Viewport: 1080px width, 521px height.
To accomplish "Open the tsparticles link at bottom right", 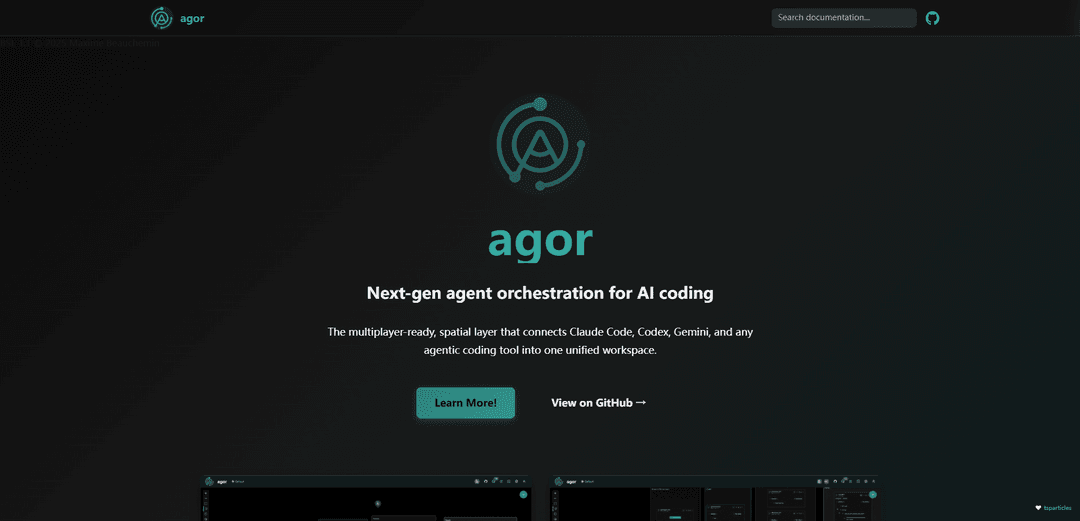I will 1057,508.
